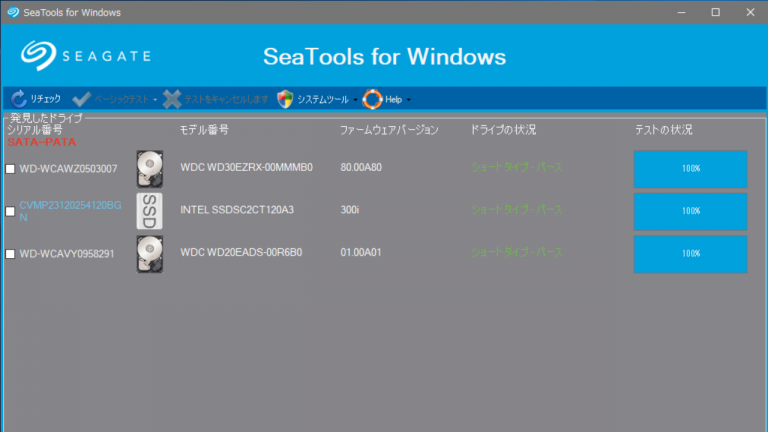Click 100% progress bar for INTEL SSD

[691, 212]
